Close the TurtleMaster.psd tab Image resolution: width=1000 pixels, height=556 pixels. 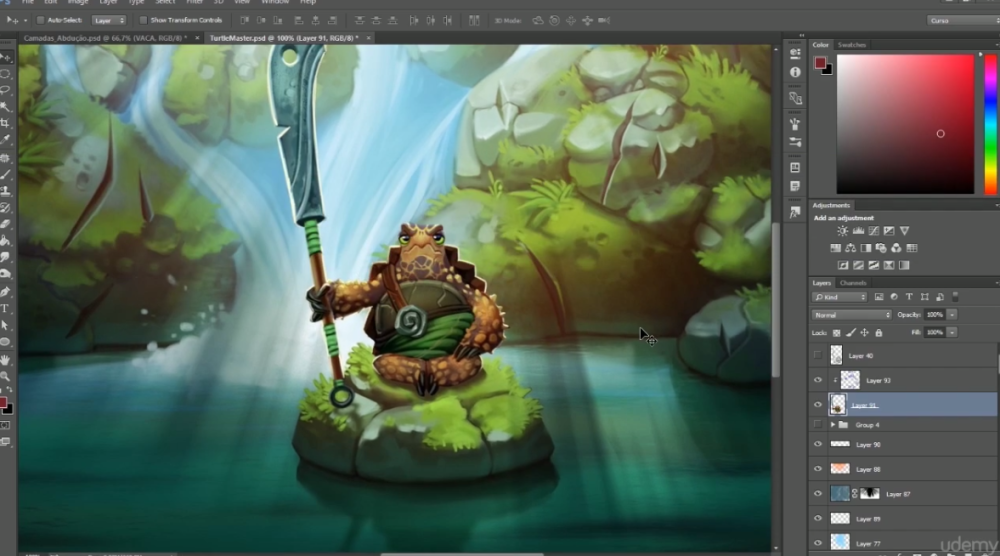pos(368,38)
